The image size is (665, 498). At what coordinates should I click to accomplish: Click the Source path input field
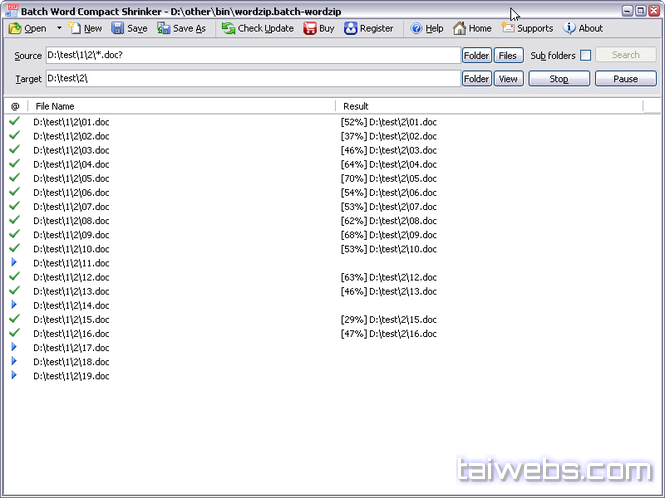[252, 56]
